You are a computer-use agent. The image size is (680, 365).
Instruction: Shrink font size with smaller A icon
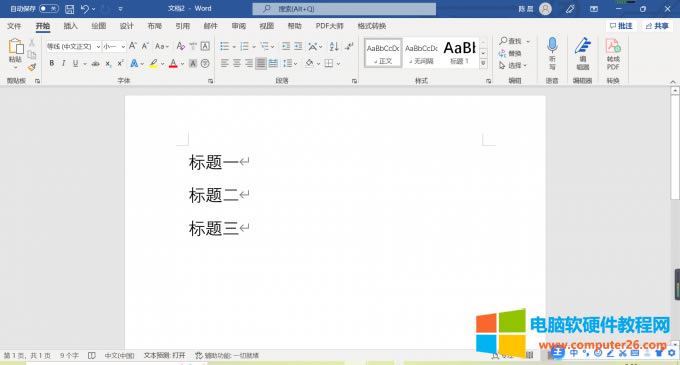click(x=145, y=46)
